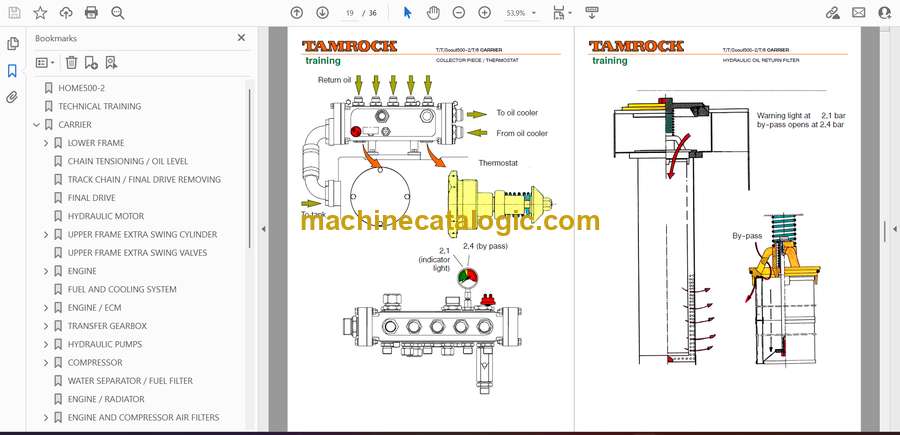900x435 pixels.
Task: Open UPPER FRAME EXTRA SWING VALVES bookmark
Action: (137, 253)
